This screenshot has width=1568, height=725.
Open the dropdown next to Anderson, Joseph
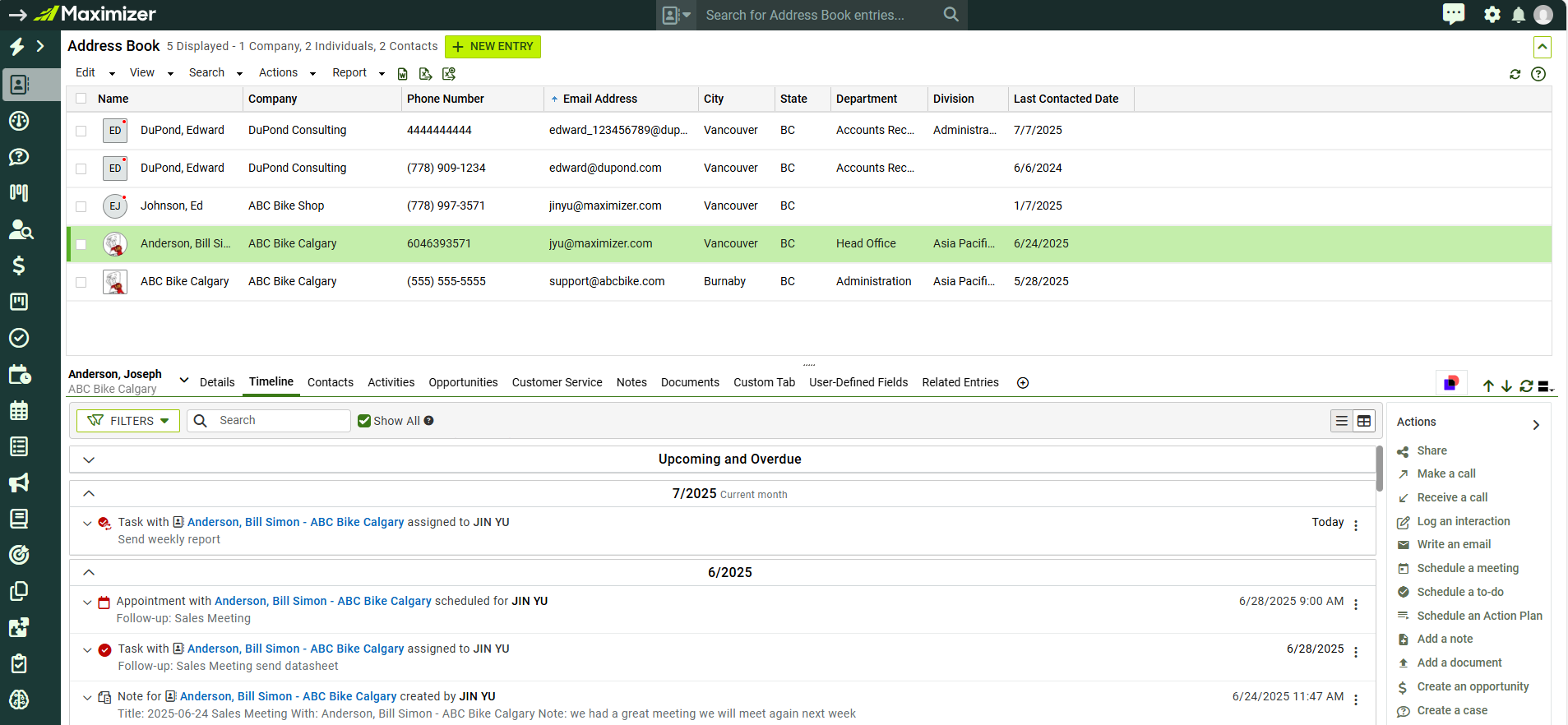(184, 380)
